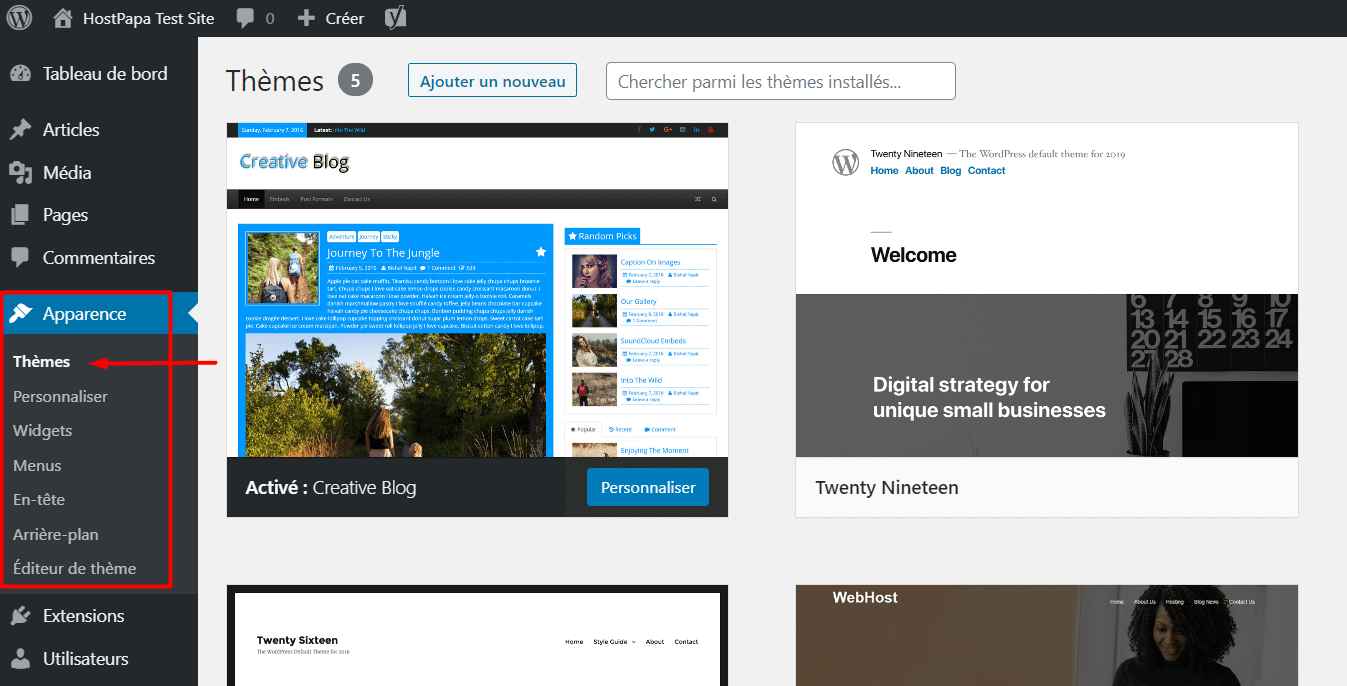Open Widgets in the Apparence submenu
The height and width of the screenshot is (686, 1347).
pos(43,431)
